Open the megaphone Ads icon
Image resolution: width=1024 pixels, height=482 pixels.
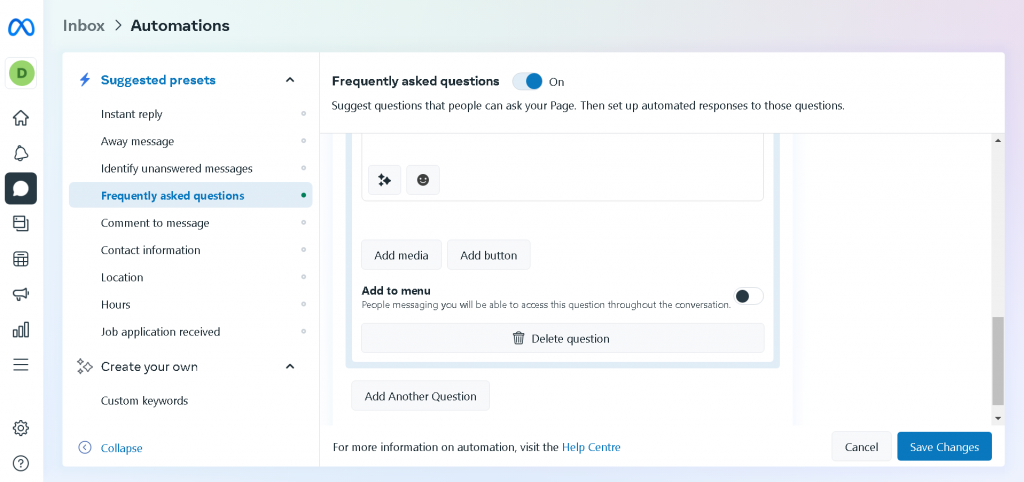(x=20, y=294)
